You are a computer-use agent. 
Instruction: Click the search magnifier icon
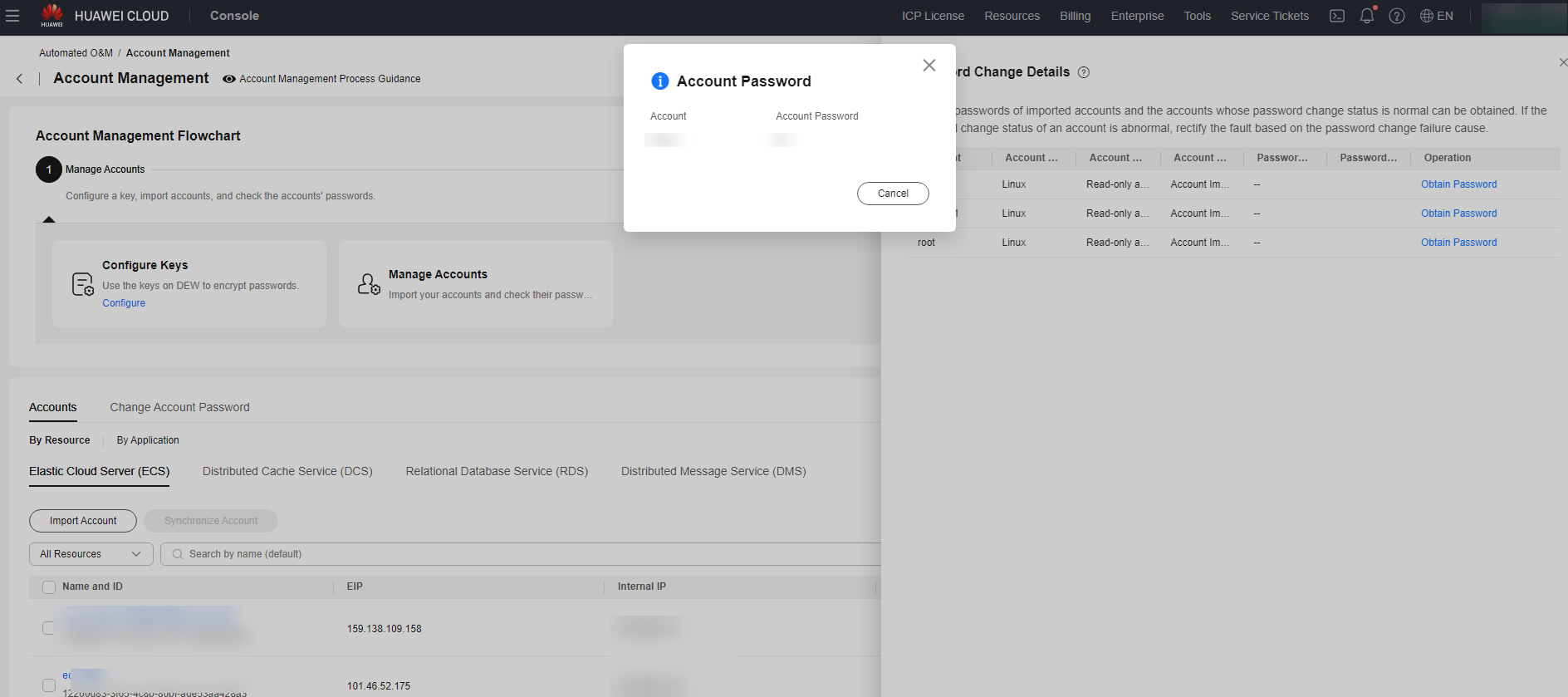(178, 554)
